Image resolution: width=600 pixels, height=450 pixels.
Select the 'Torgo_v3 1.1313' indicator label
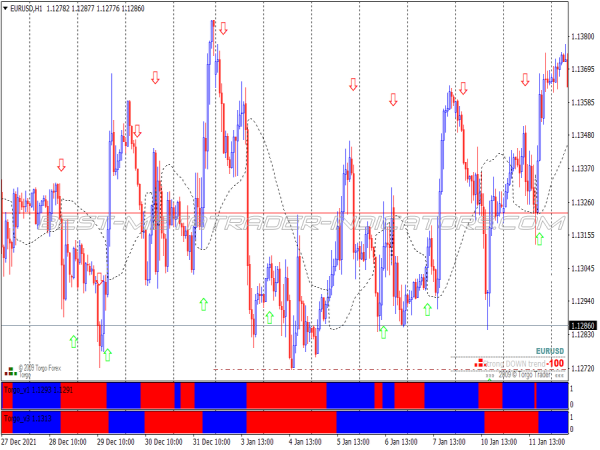pos(28,418)
